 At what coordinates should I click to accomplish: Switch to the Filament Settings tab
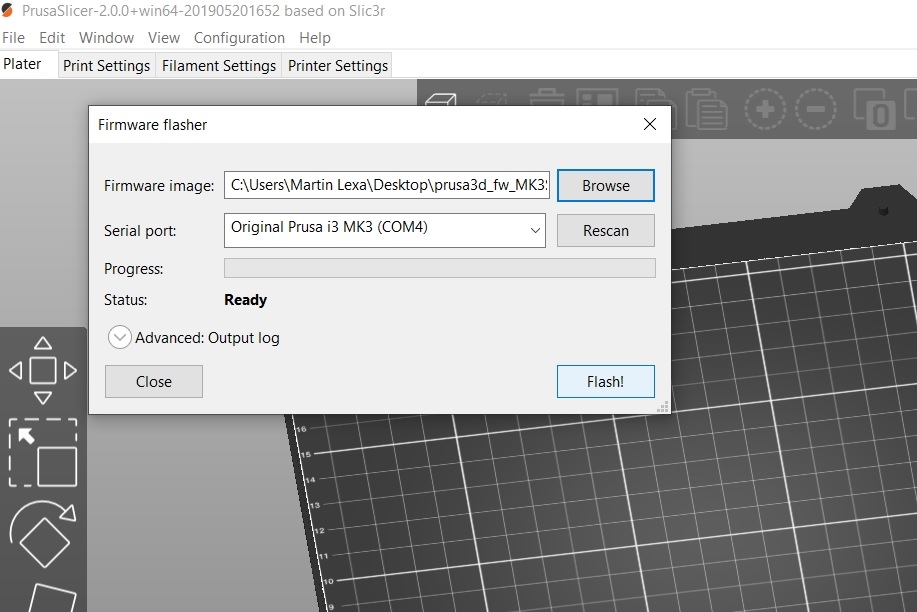[x=218, y=66]
